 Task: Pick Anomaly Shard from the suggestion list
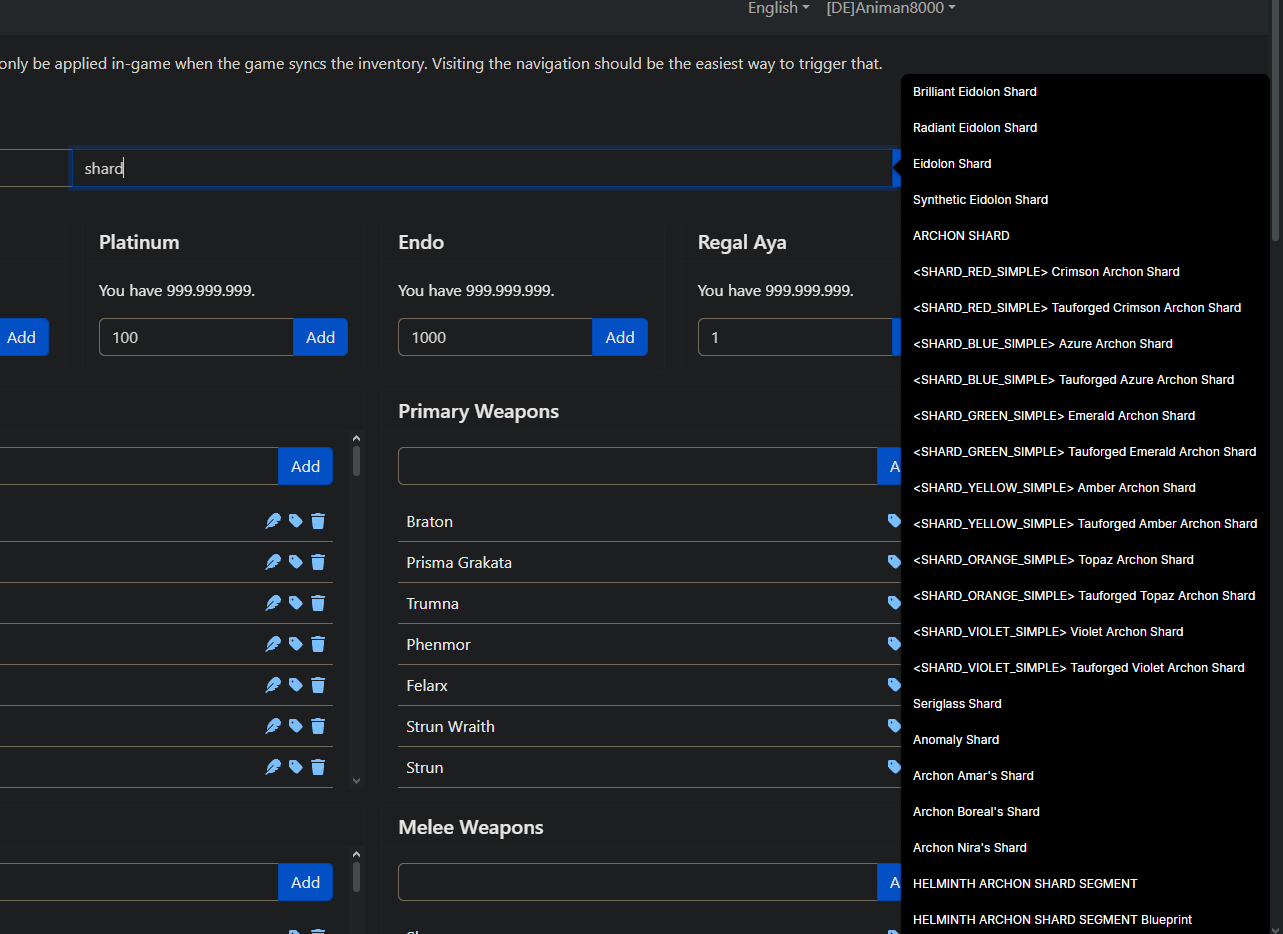[956, 740]
